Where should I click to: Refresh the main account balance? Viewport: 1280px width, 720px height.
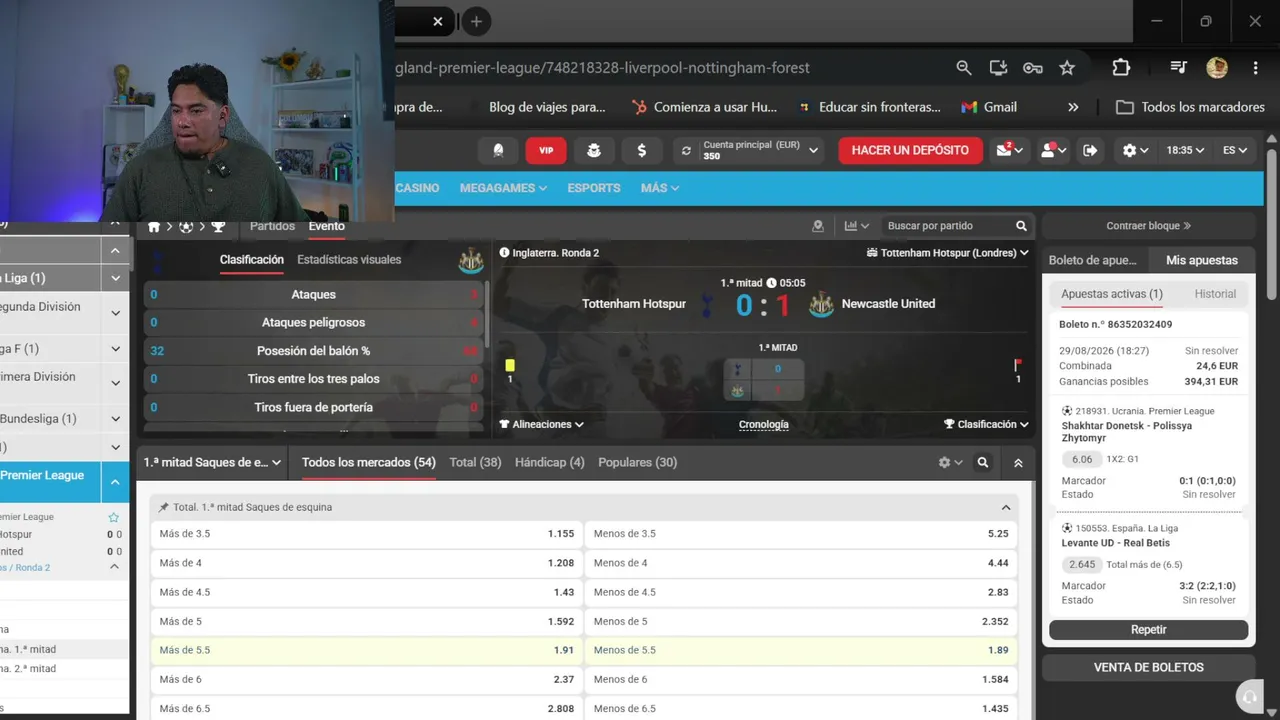686,150
